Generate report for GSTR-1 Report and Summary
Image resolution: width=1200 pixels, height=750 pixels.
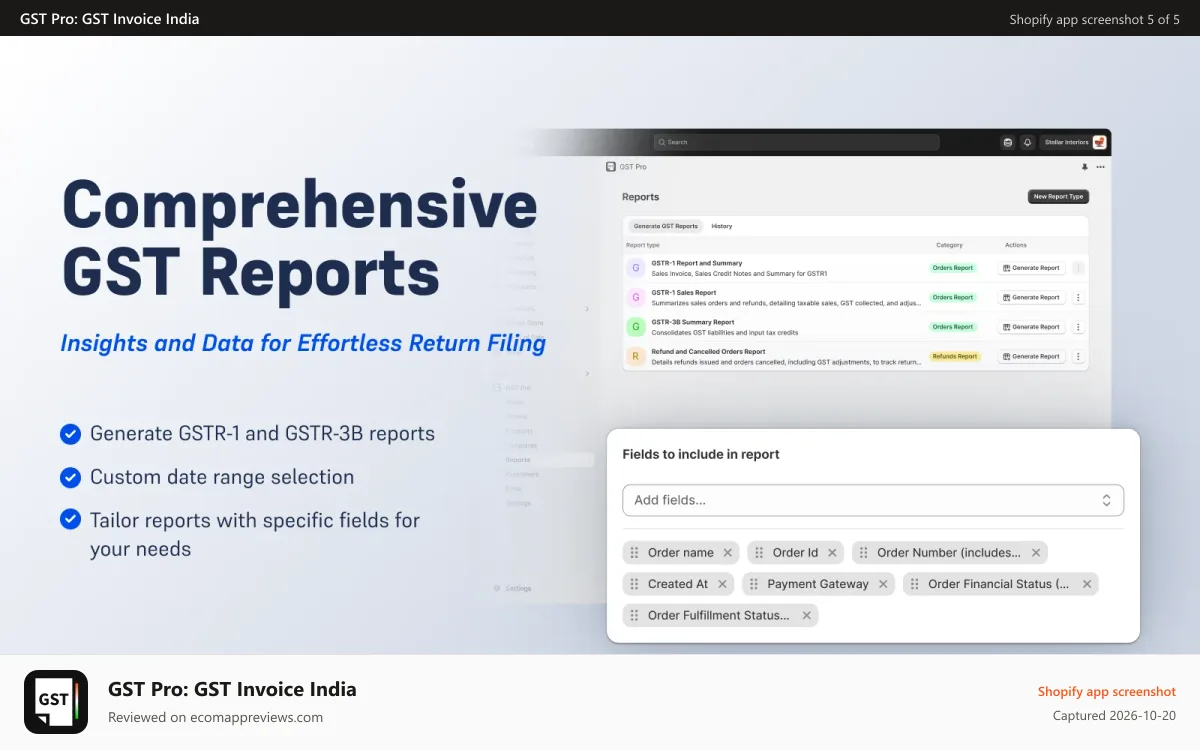pyautogui.click(x=1032, y=268)
